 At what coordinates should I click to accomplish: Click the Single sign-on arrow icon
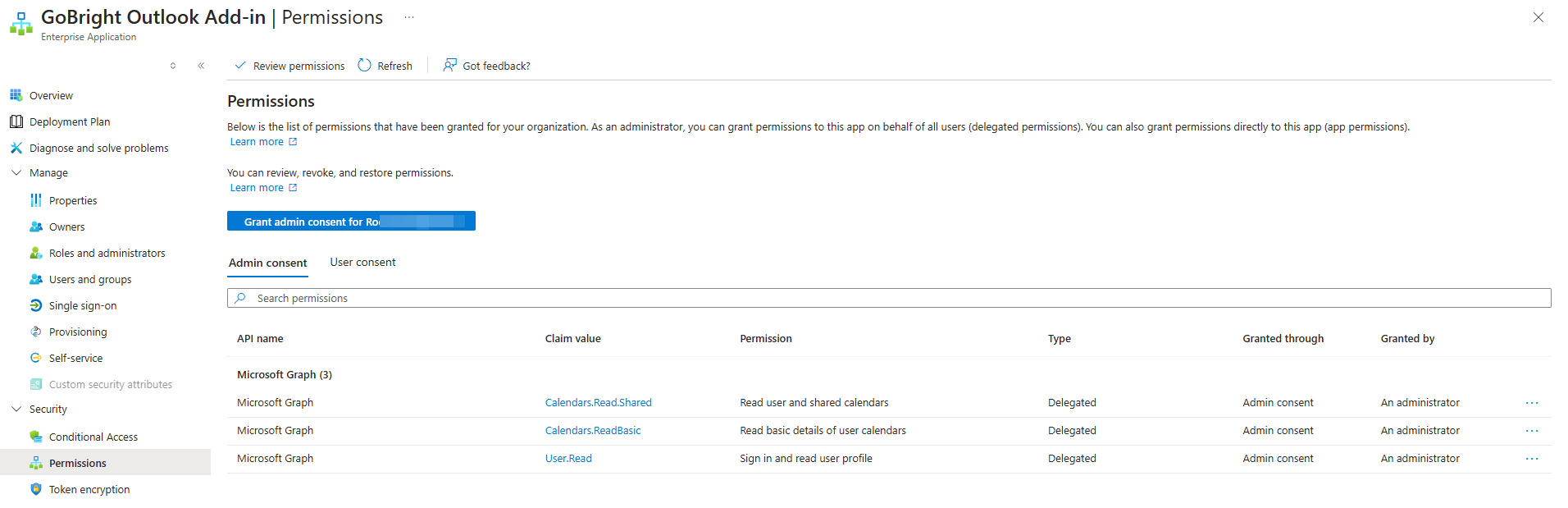pos(35,305)
